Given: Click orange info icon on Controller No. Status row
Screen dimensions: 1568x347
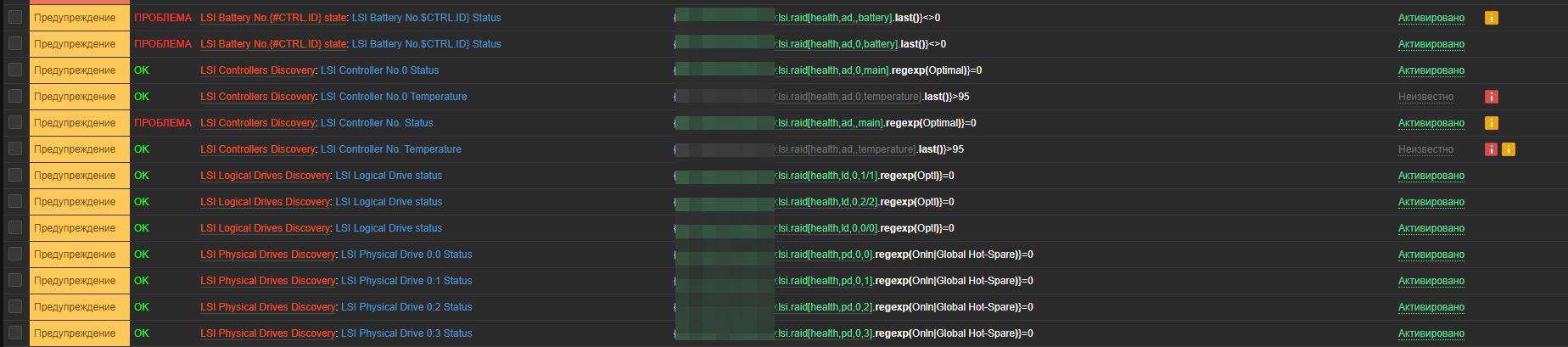Looking at the screenshot, I should pyautogui.click(x=1491, y=123).
